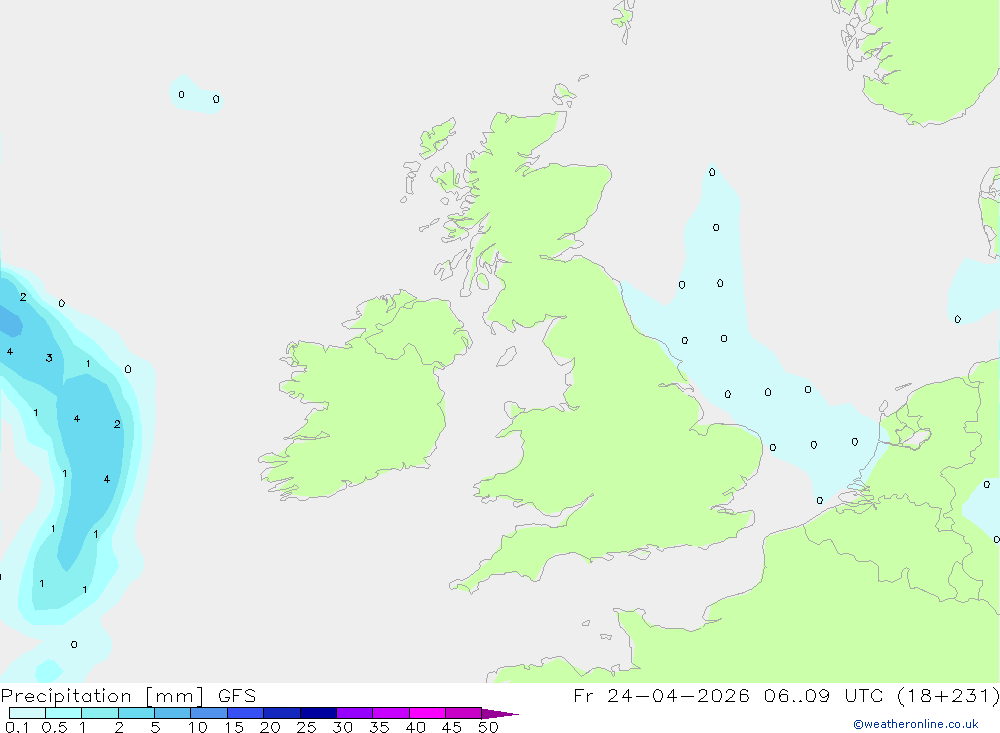Viewport: 1000px width, 733px height.
Task: Click the '0.5' legend scale label
Action: 54,727
